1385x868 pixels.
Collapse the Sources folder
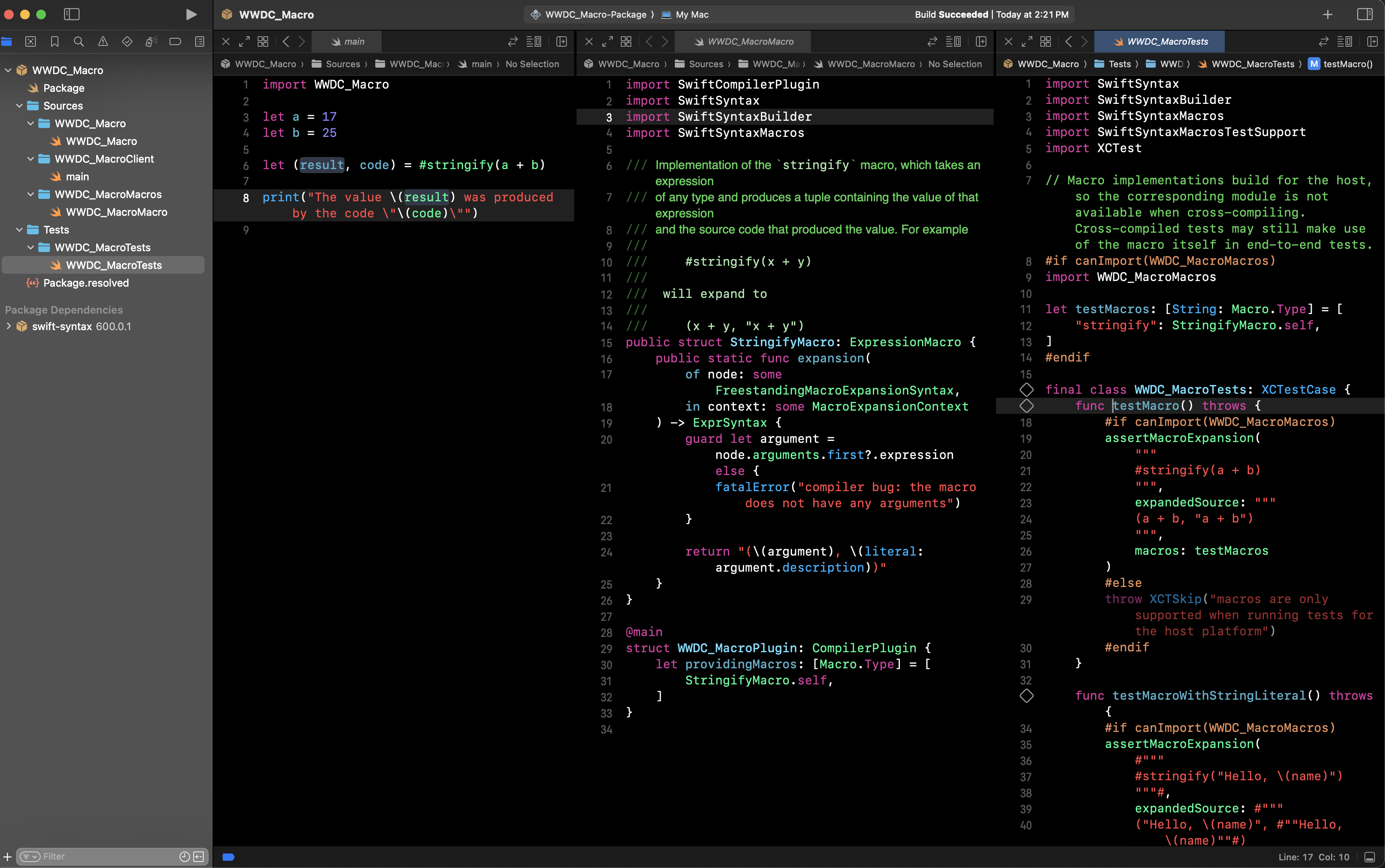click(19, 105)
